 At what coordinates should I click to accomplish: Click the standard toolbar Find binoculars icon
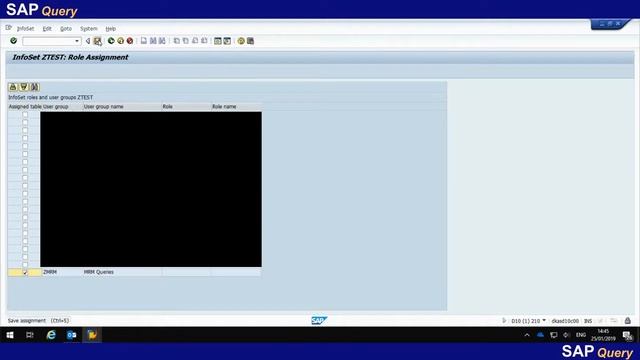coord(153,41)
